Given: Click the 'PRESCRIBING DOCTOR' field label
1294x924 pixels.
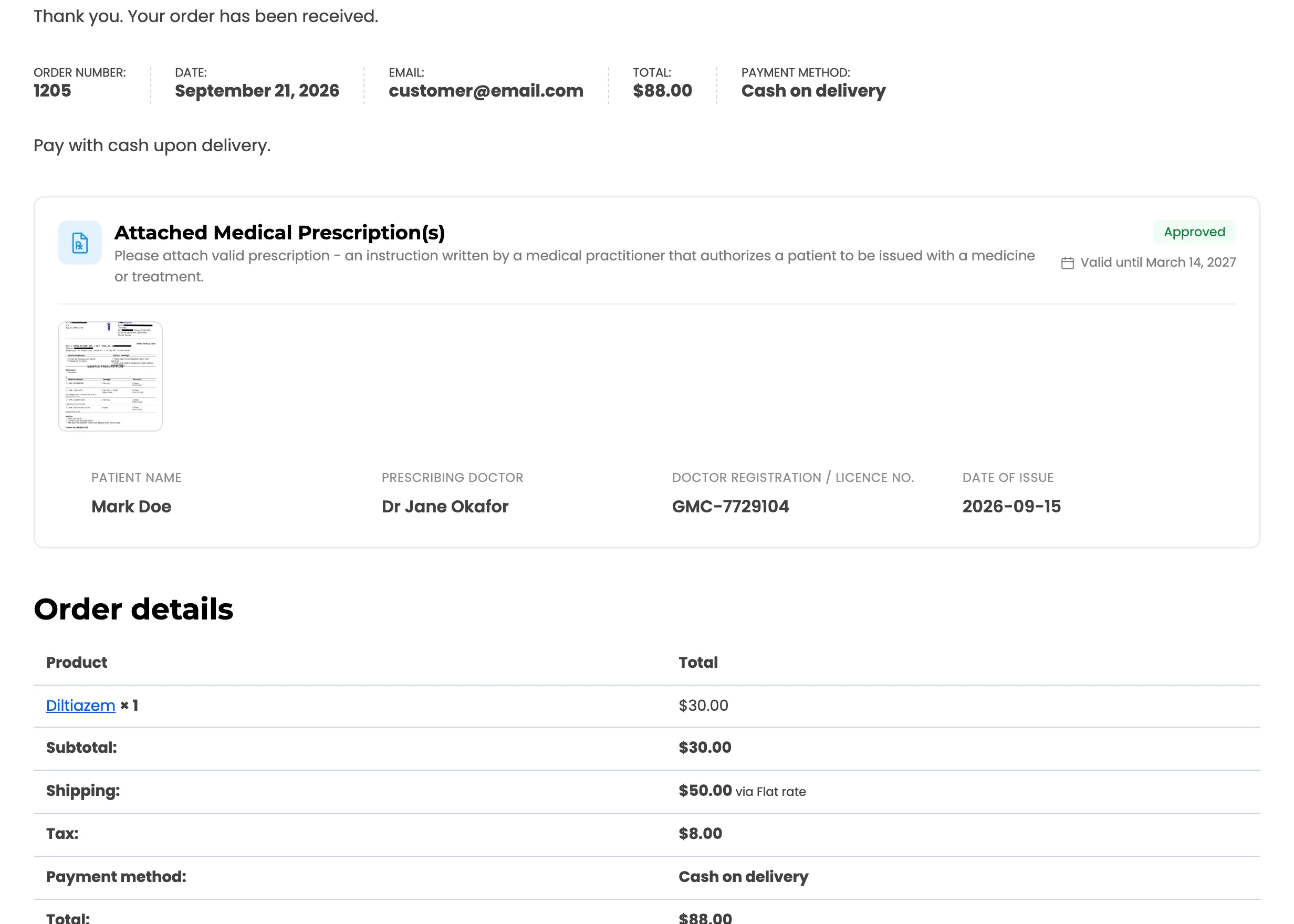Looking at the screenshot, I should tap(452, 478).
